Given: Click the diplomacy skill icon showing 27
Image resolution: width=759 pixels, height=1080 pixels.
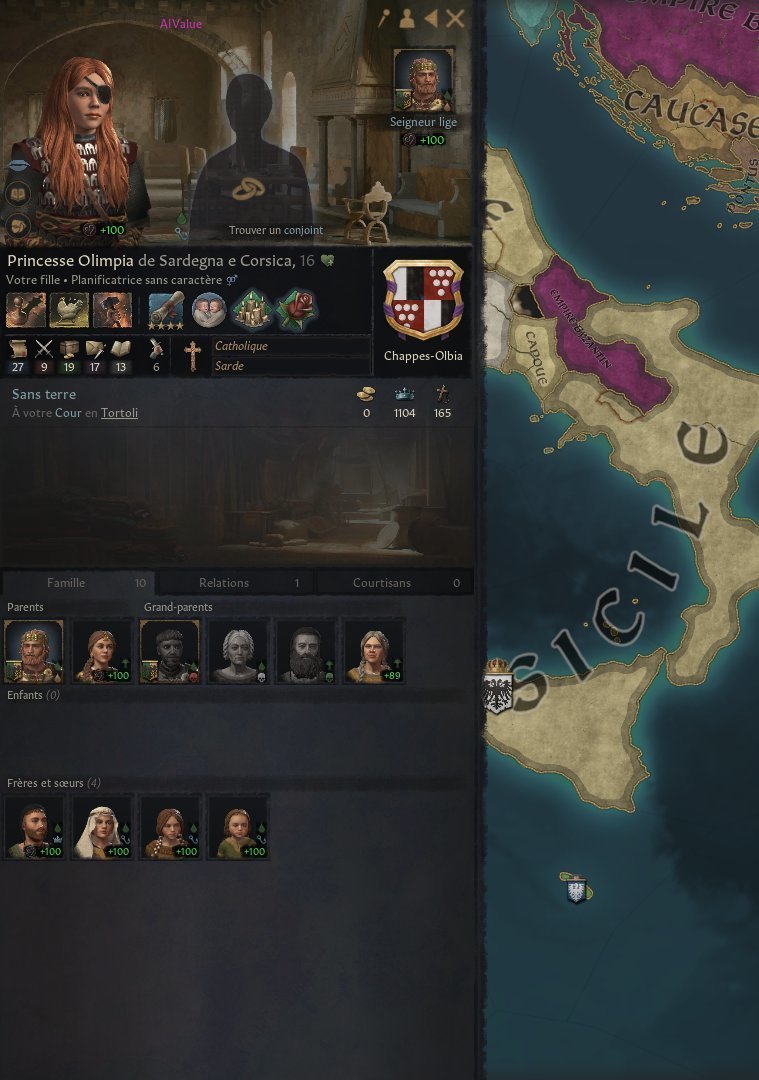Looking at the screenshot, I should 18,349.
